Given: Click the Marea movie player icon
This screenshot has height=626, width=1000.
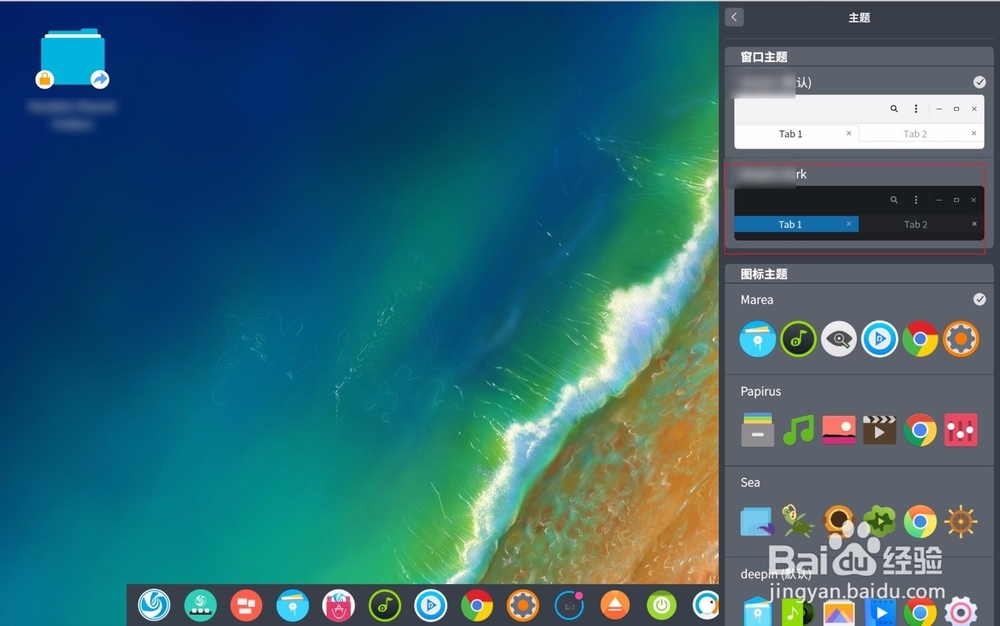Looking at the screenshot, I should [879, 338].
